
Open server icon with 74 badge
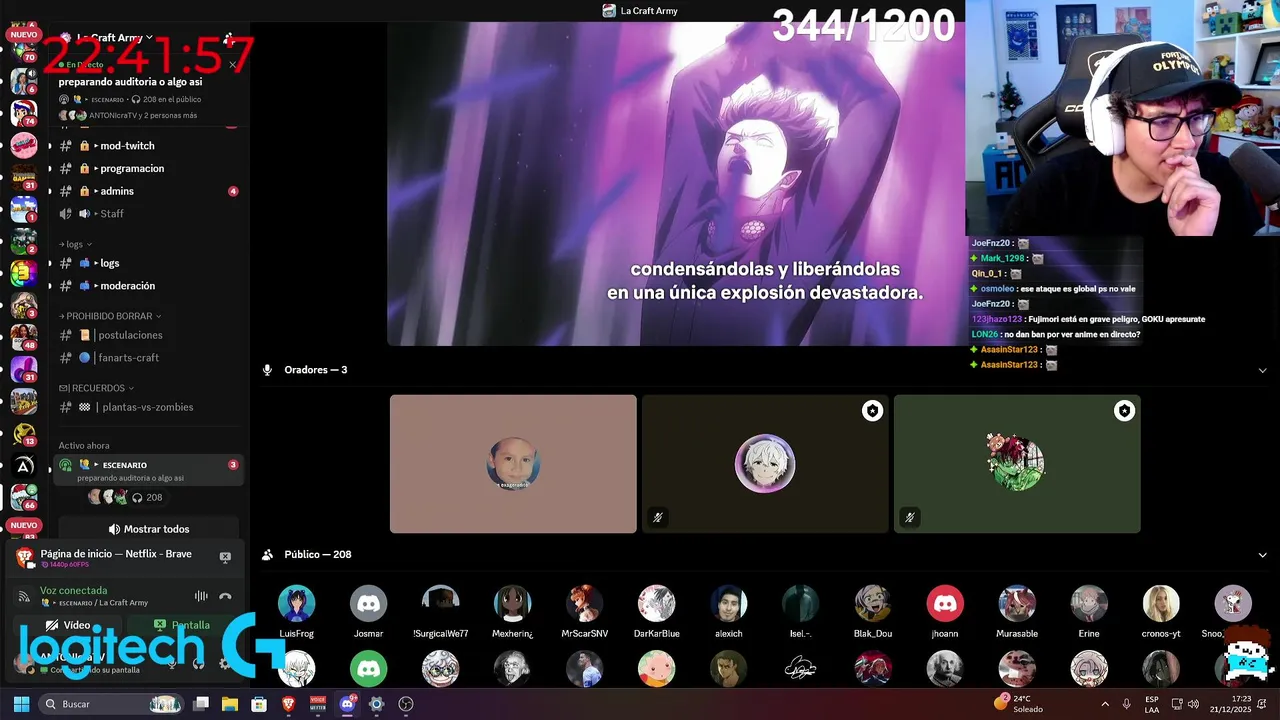click(24, 112)
